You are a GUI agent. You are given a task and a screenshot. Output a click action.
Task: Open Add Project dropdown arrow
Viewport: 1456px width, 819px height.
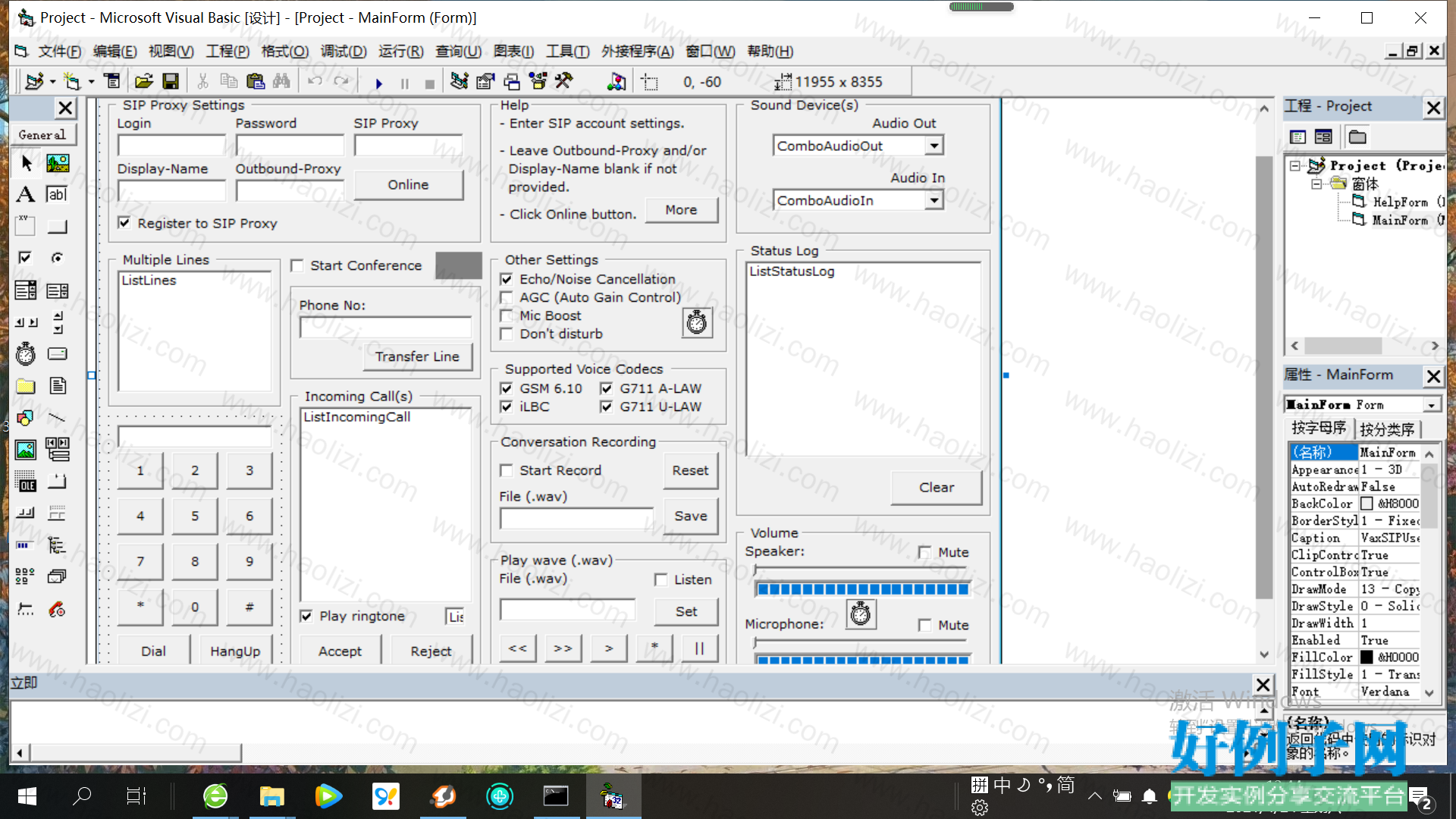click(x=52, y=81)
